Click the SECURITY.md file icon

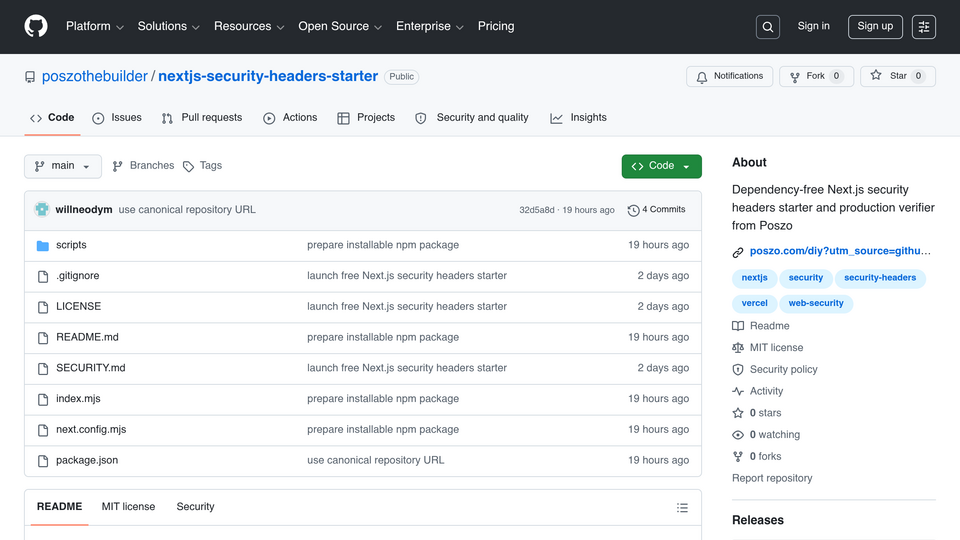43,369
